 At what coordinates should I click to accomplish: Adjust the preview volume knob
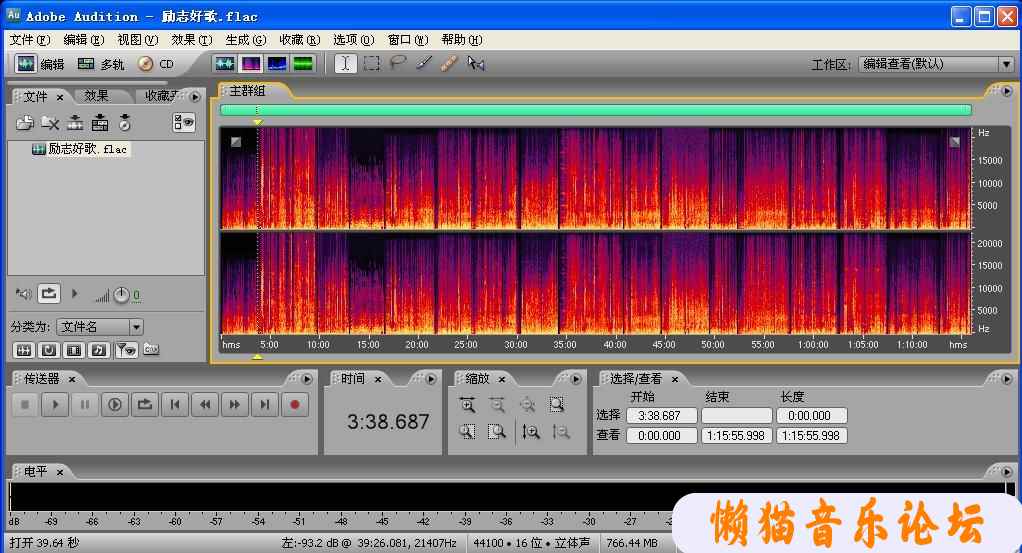click(121, 295)
